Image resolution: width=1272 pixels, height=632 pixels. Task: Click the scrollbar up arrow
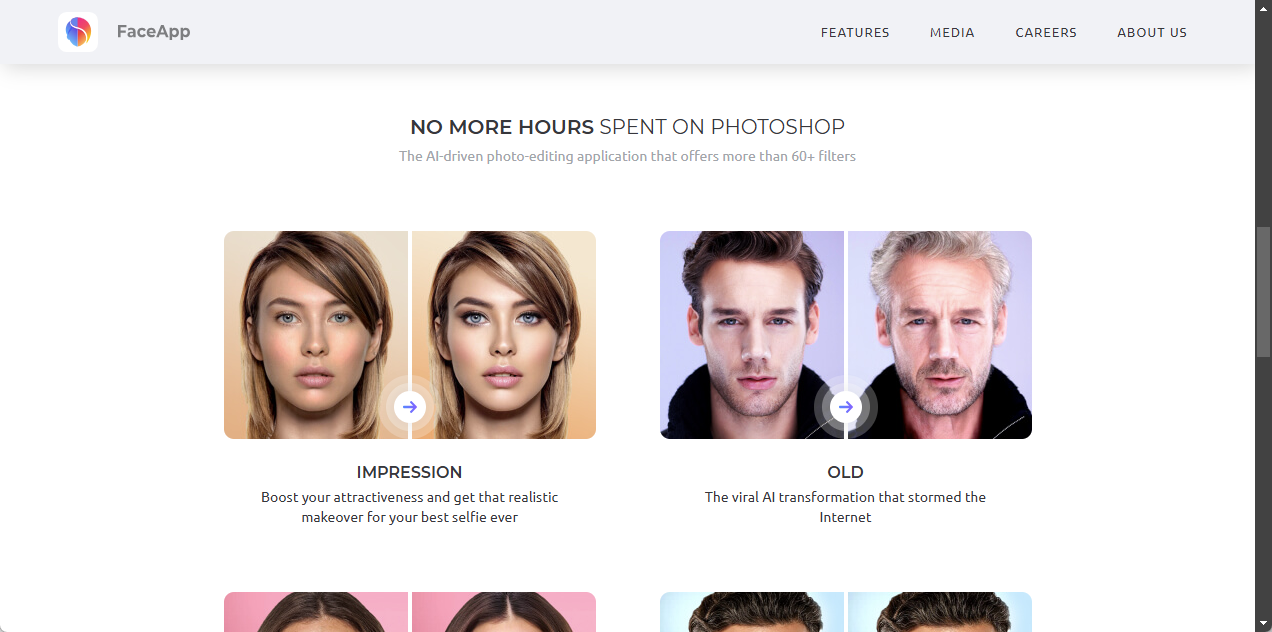coord(1263,8)
